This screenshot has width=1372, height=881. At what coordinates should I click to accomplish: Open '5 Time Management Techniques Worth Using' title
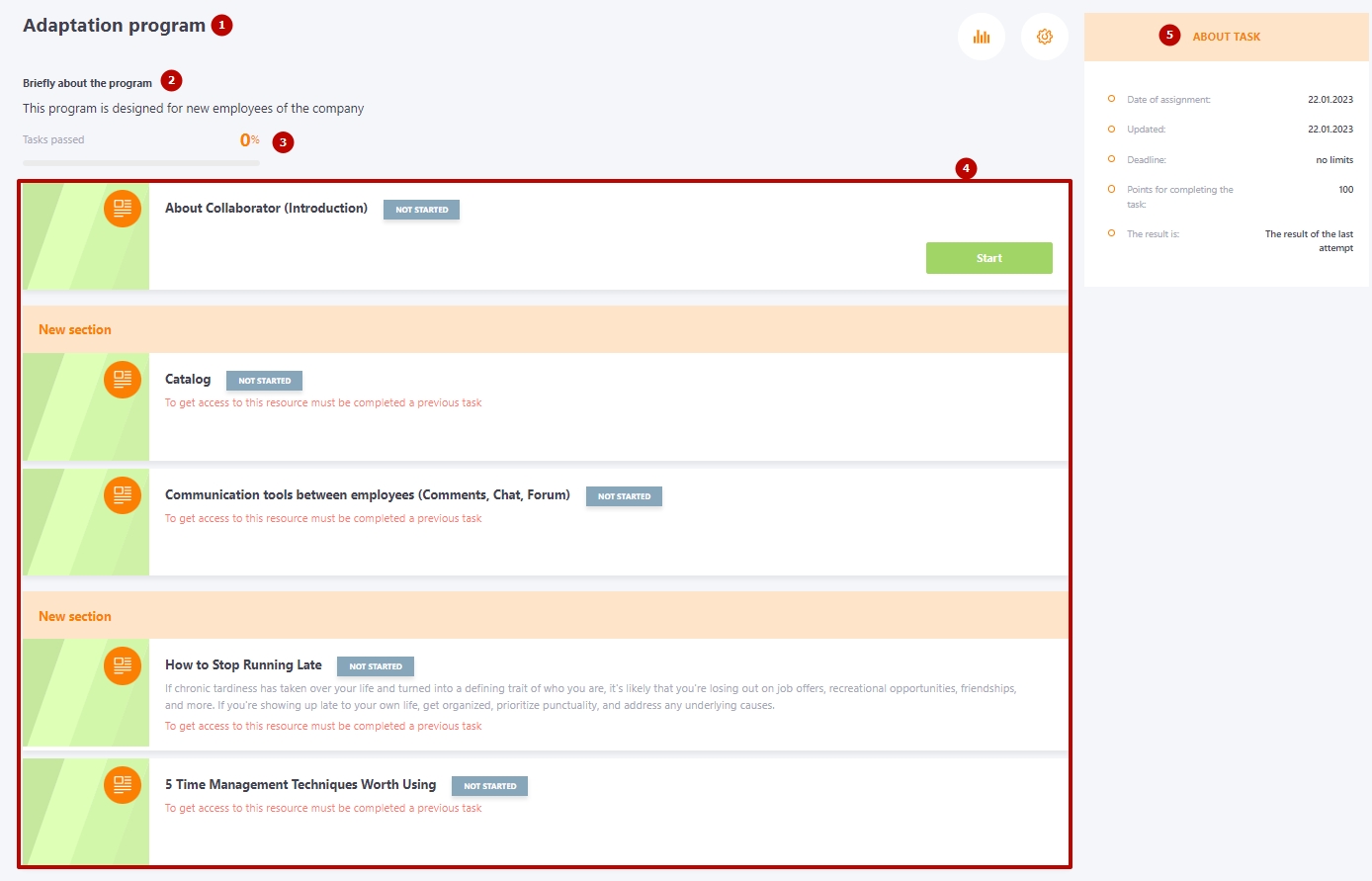(x=300, y=785)
